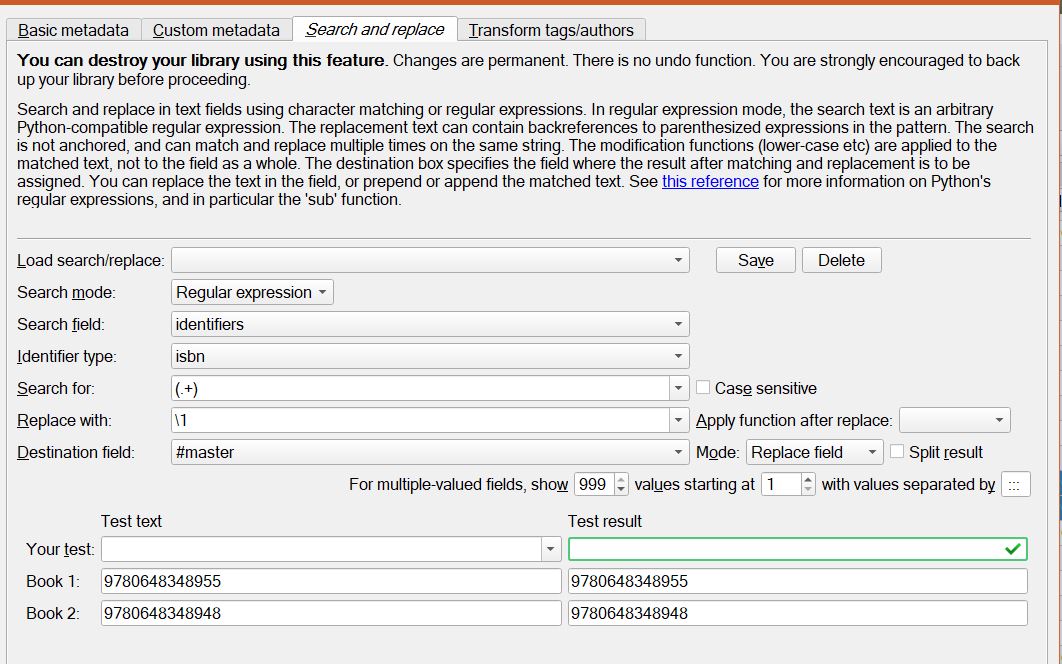Viewport: 1062px width, 664px height.
Task: Toggle the Split result checkbox
Action: [x=897, y=452]
